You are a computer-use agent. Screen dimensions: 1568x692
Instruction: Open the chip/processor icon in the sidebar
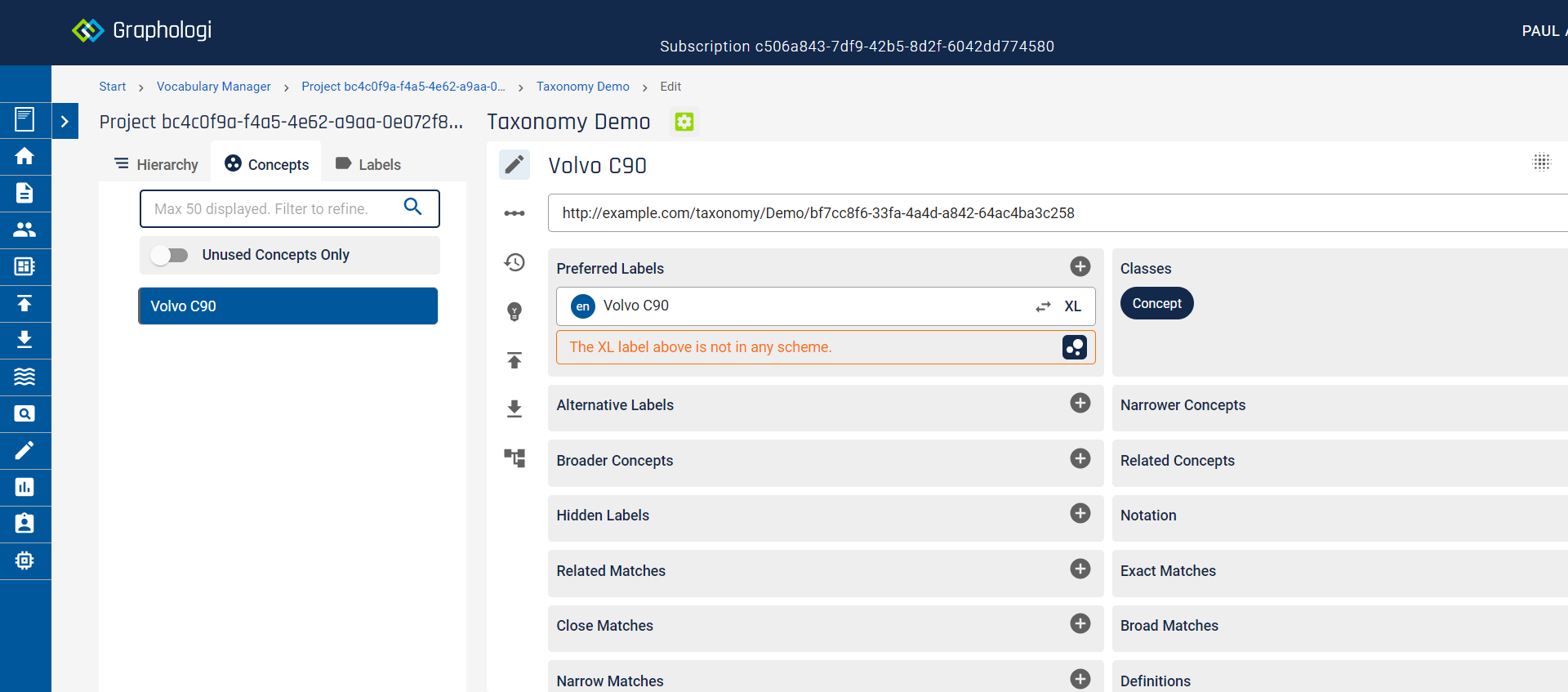24,560
